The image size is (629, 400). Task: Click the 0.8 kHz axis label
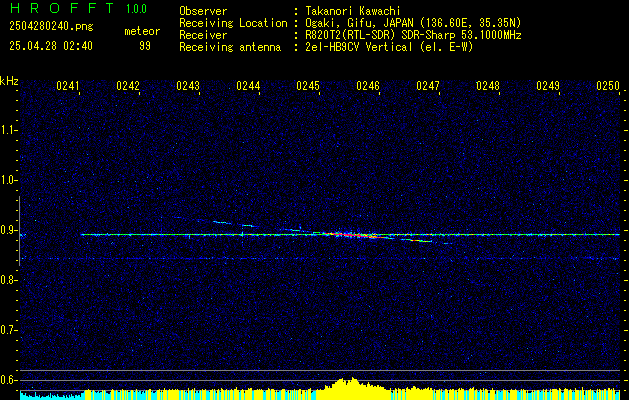coord(8,280)
